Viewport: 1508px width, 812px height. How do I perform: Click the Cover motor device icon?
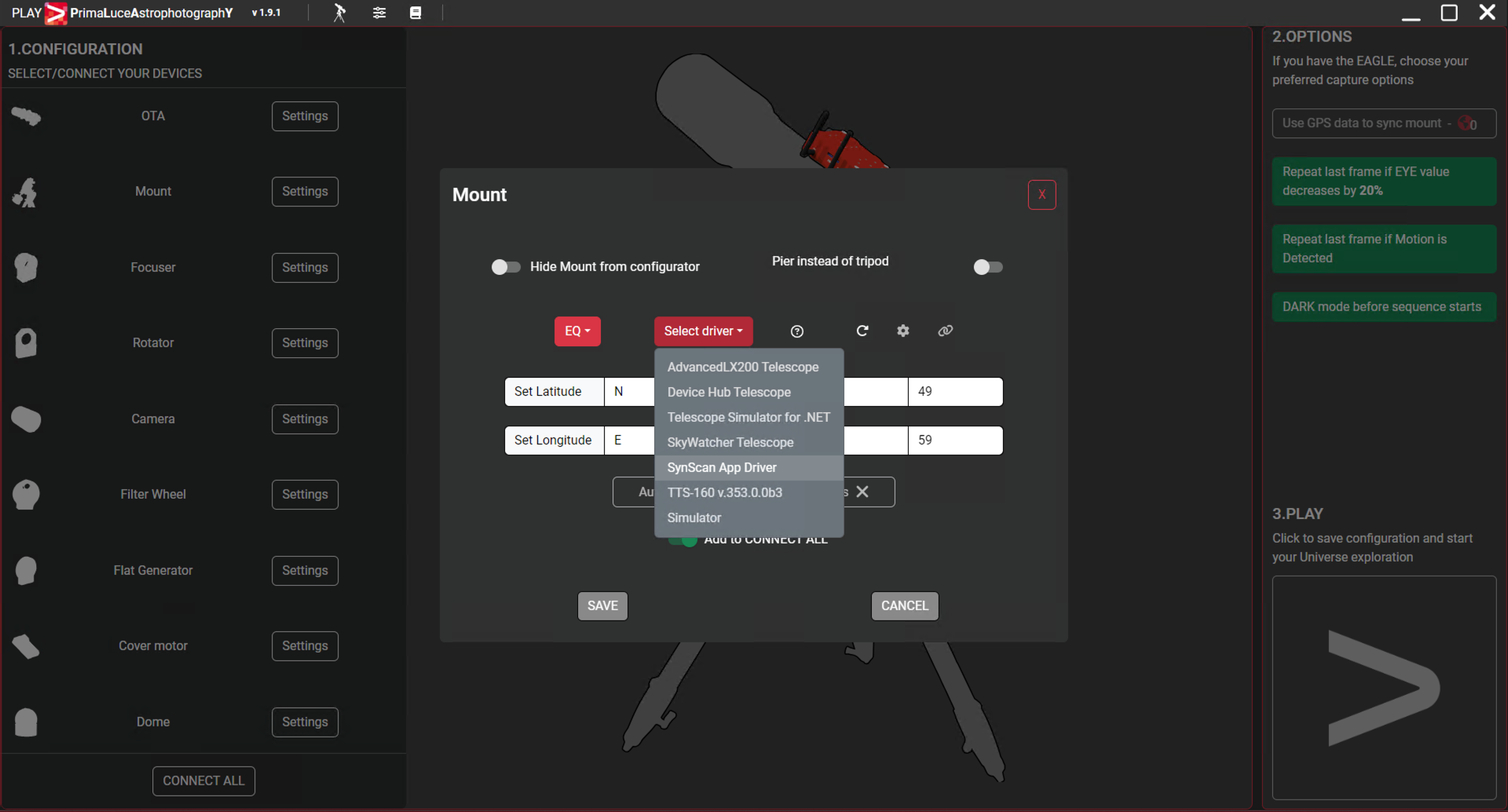tap(26, 646)
